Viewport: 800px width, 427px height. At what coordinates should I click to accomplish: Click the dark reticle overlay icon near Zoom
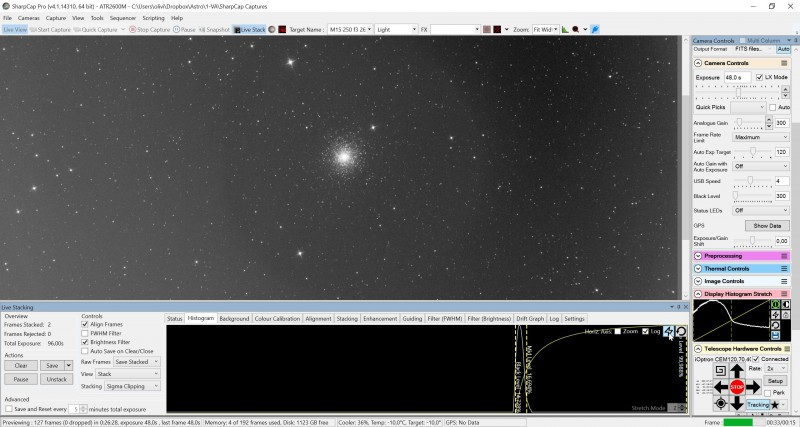[497, 30]
